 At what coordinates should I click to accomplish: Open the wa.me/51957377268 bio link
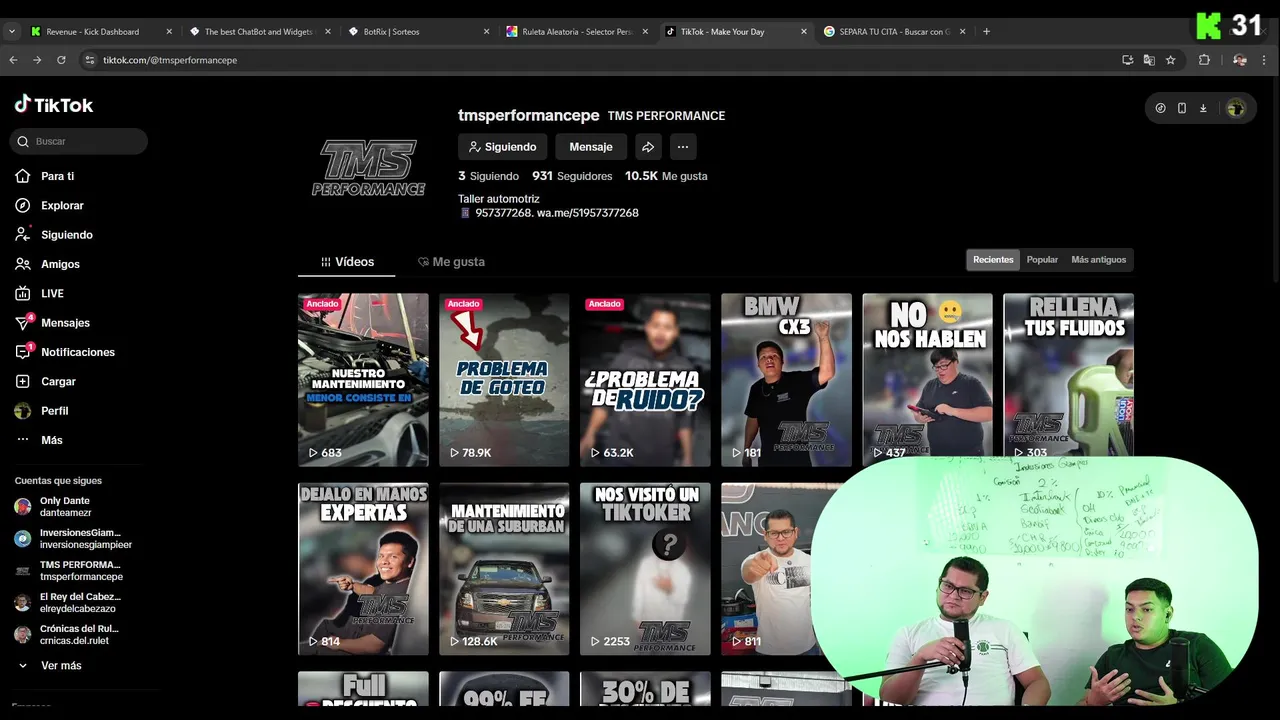click(587, 213)
